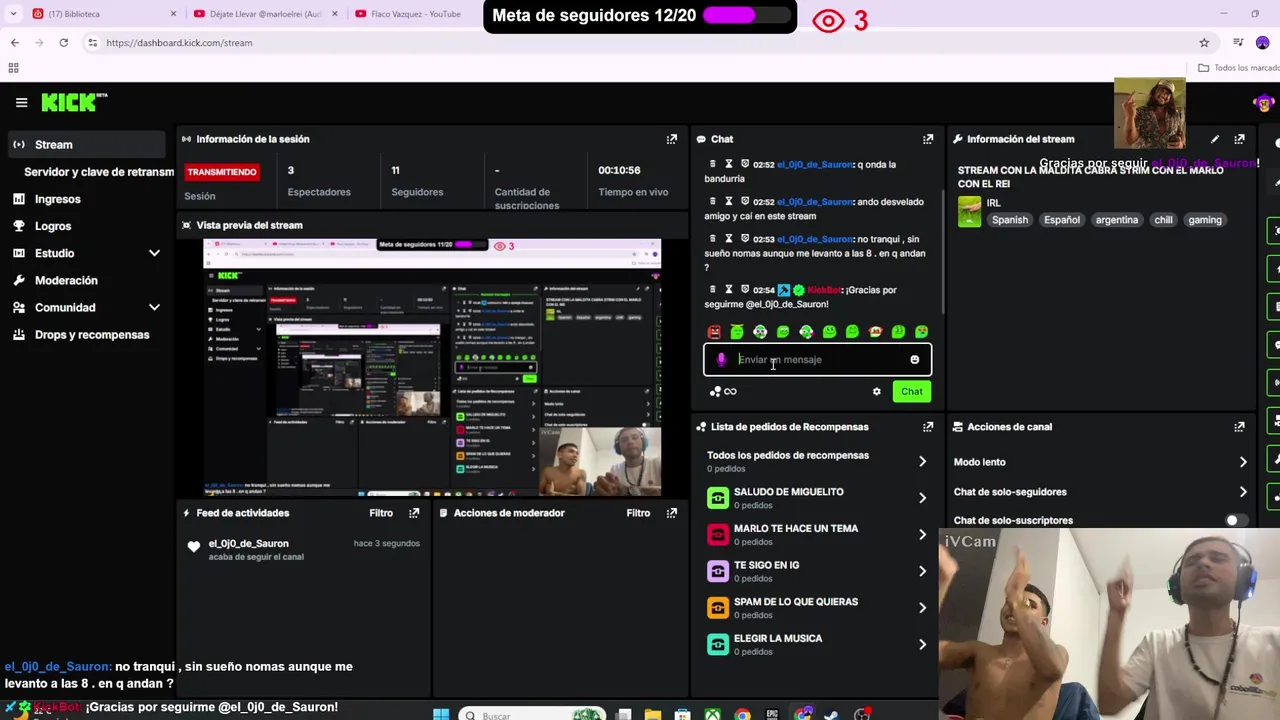Screen dimensions: 1280x720
Task: Open MARLO TE HACE UN TEMA arrow
Action: tap(922, 535)
